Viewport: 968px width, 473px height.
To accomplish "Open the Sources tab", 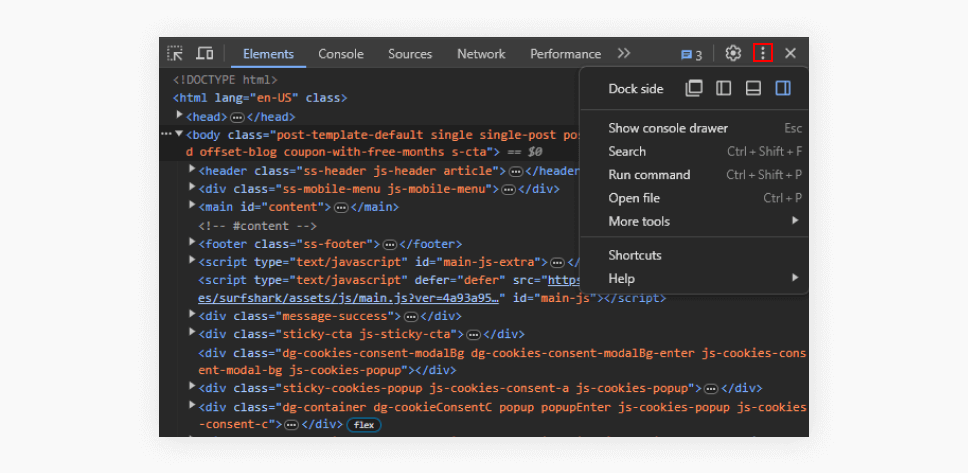I will tap(410, 54).
